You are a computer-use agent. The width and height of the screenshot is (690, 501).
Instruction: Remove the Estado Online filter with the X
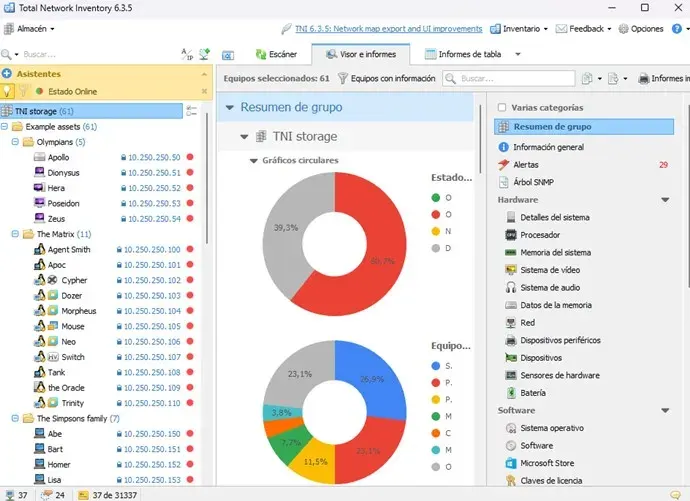204,91
